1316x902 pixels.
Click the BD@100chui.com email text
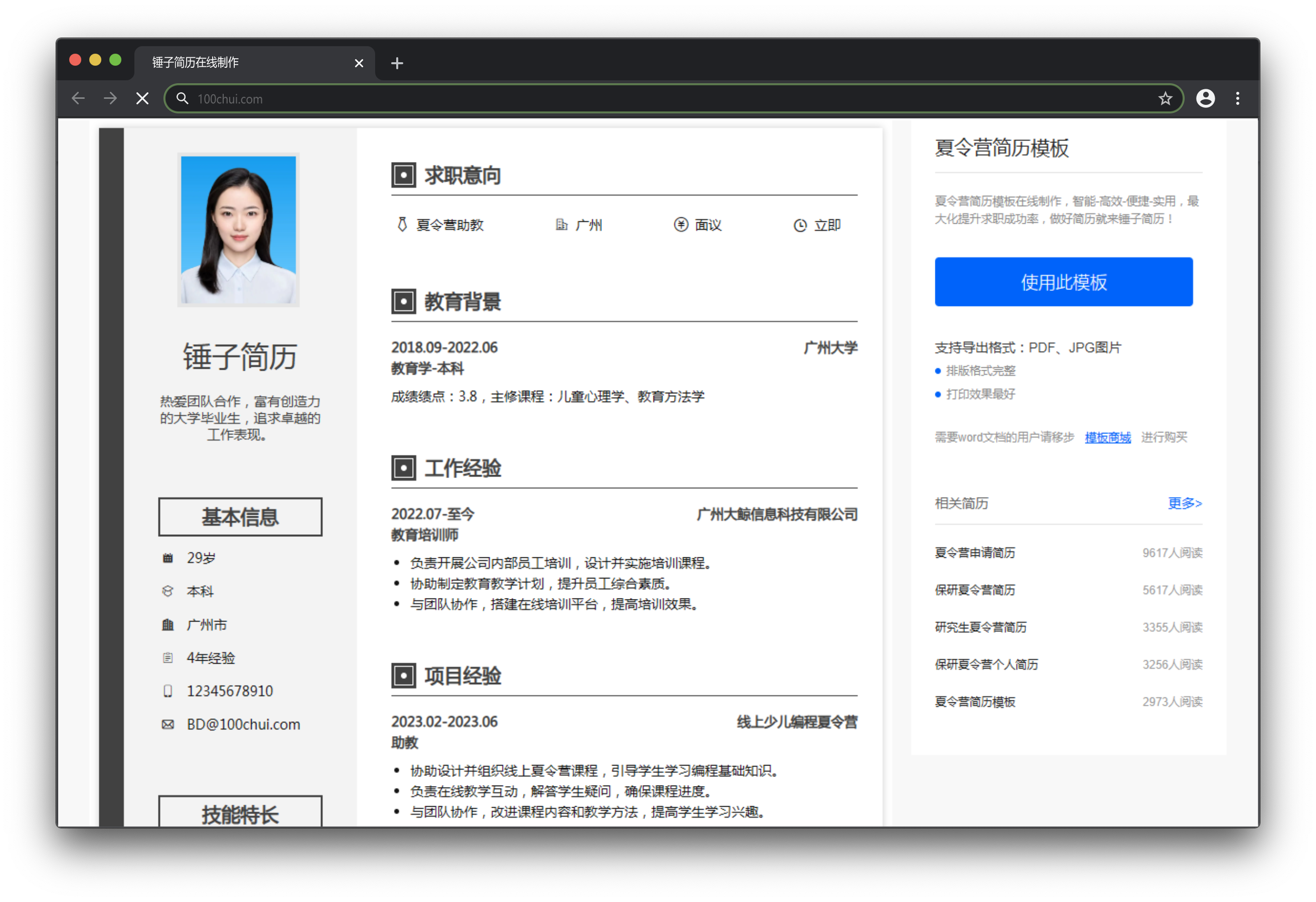pos(244,724)
